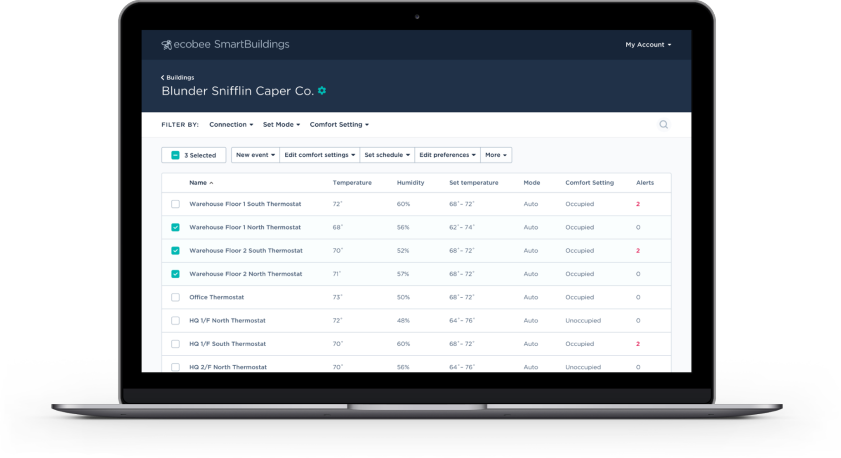
Task: Click the Humidity column header
Action: [410, 183]
